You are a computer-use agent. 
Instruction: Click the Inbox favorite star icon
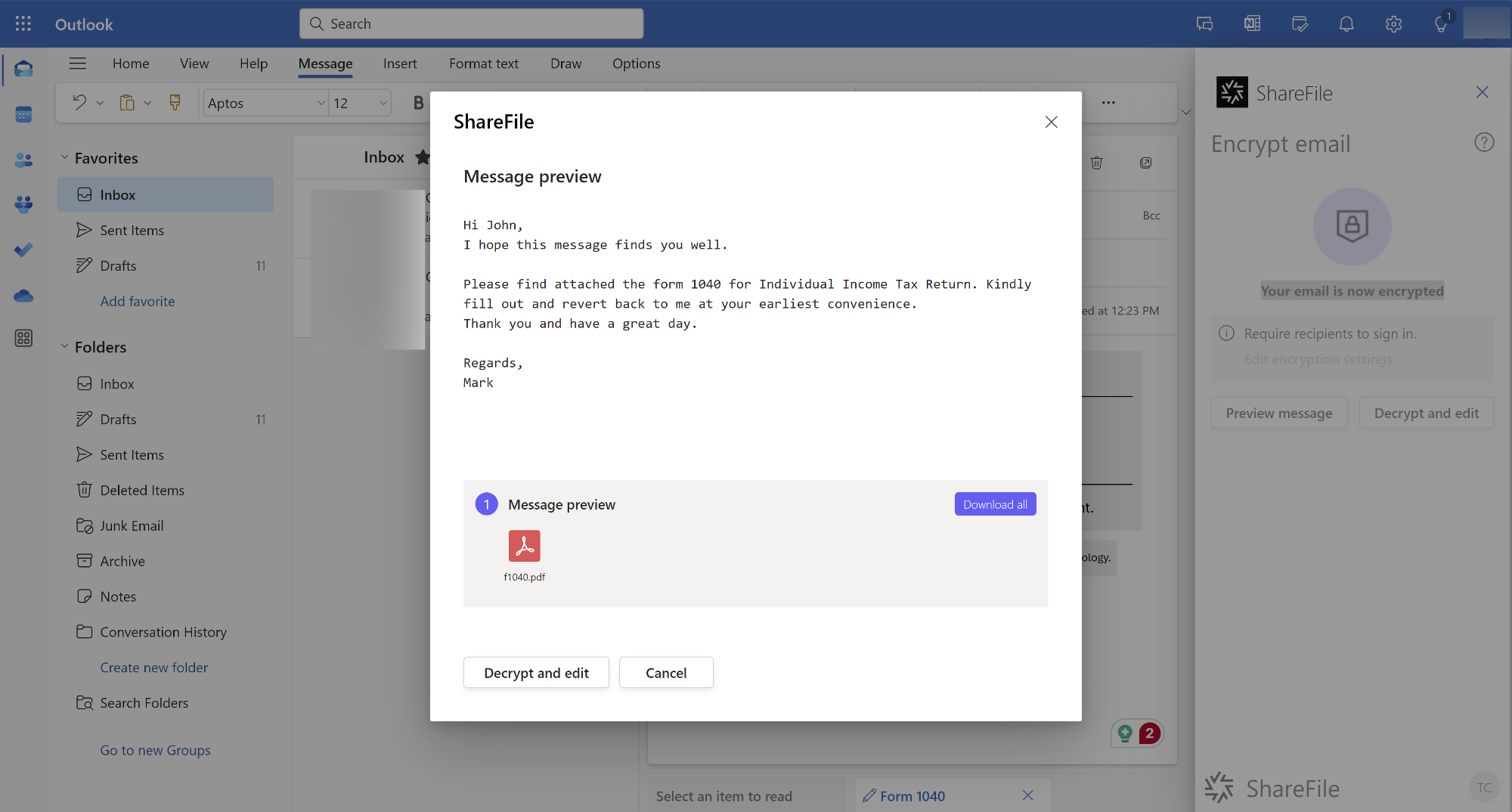(x=422, y=157)
